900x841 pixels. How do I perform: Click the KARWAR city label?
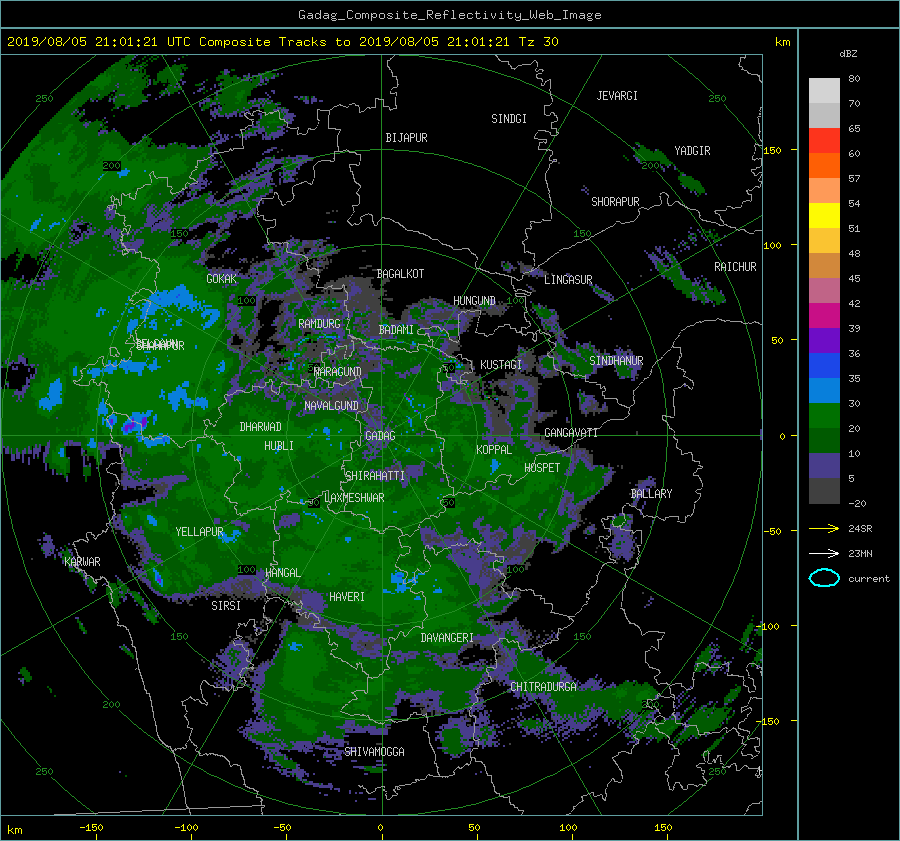coord(83,561)
